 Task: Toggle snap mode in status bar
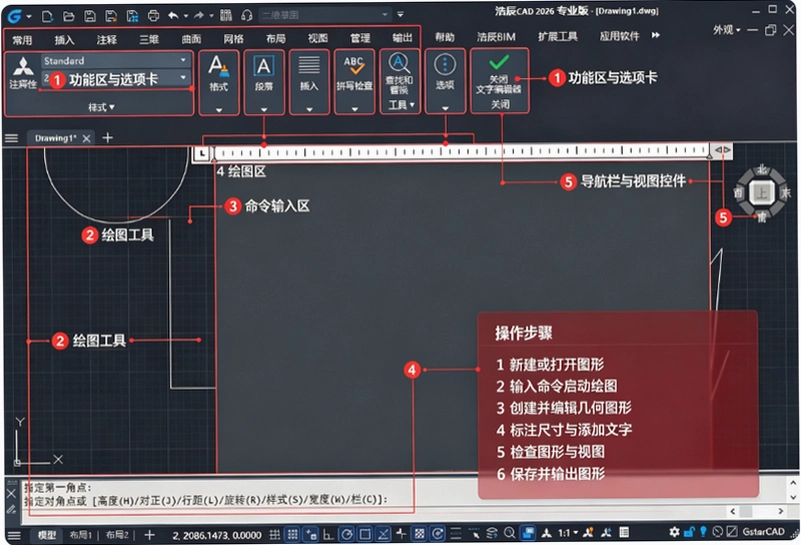293,534
